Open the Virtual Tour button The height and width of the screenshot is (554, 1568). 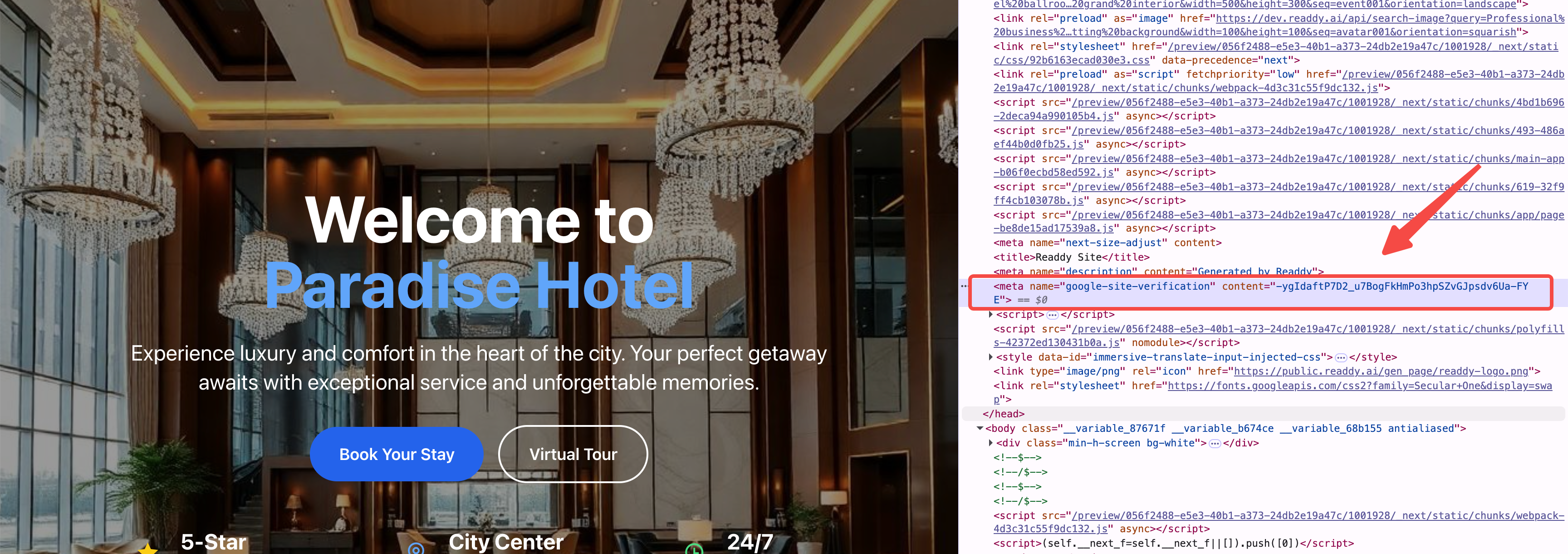click(x=573, y=454)
